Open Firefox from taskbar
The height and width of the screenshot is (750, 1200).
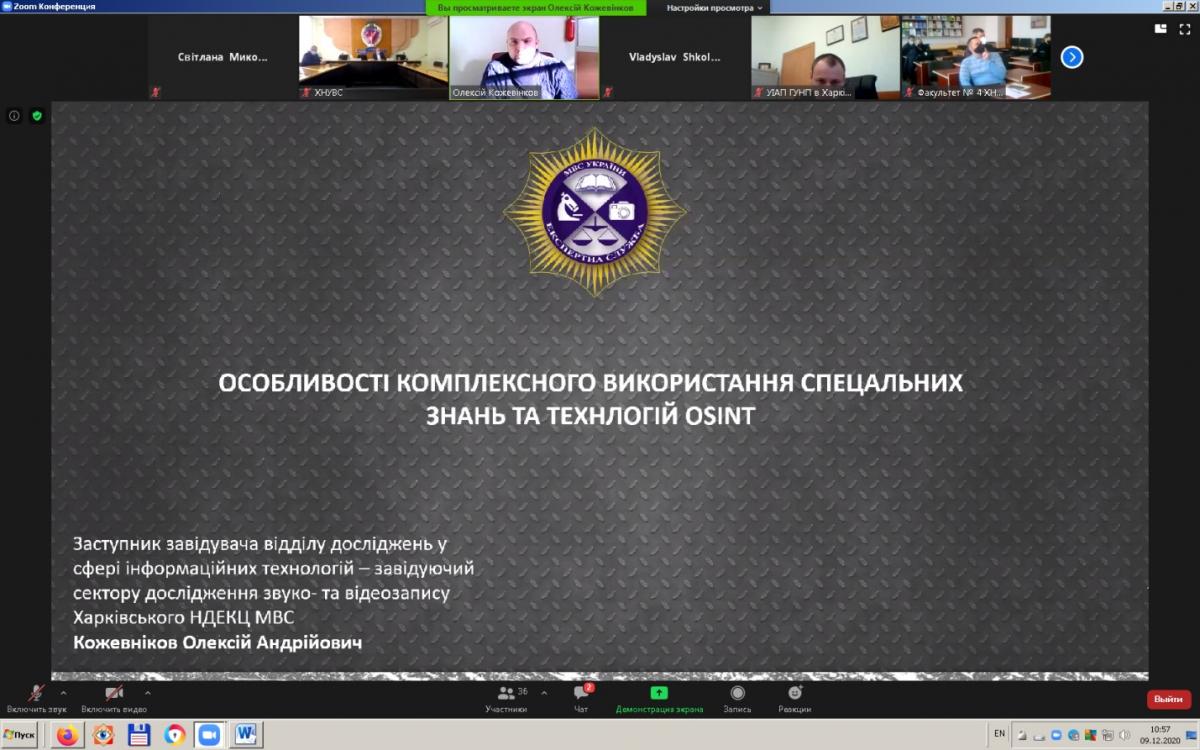tap(67, 735)
